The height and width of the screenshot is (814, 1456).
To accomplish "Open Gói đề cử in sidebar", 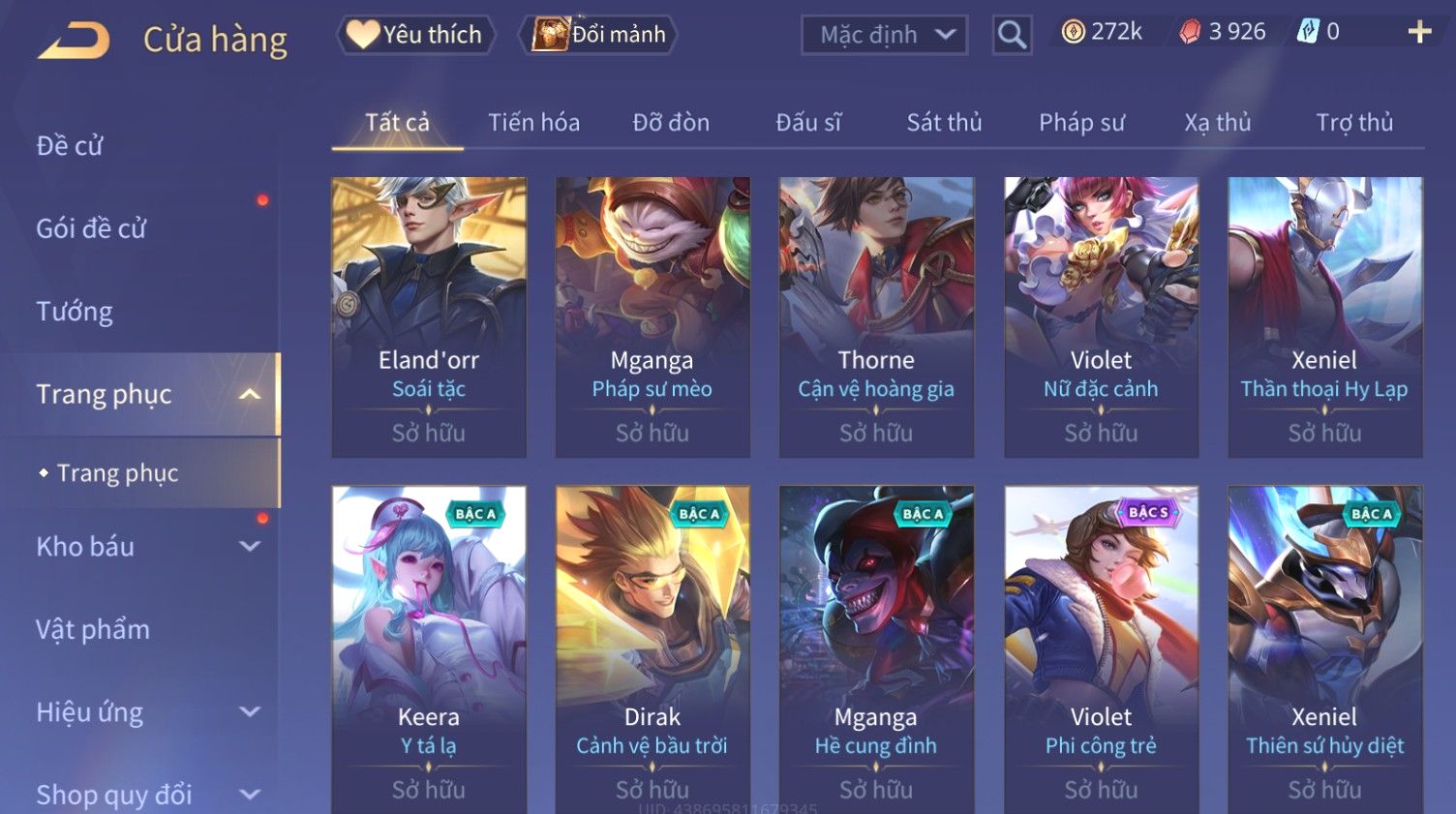I will tap(91, 228).
